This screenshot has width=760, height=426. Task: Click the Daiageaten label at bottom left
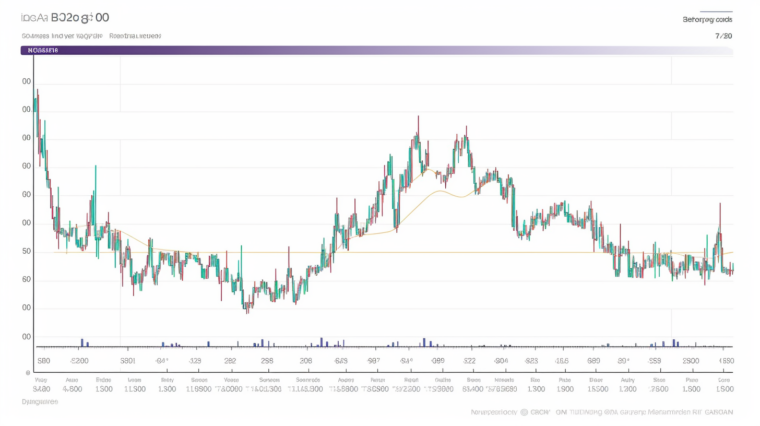40,401
